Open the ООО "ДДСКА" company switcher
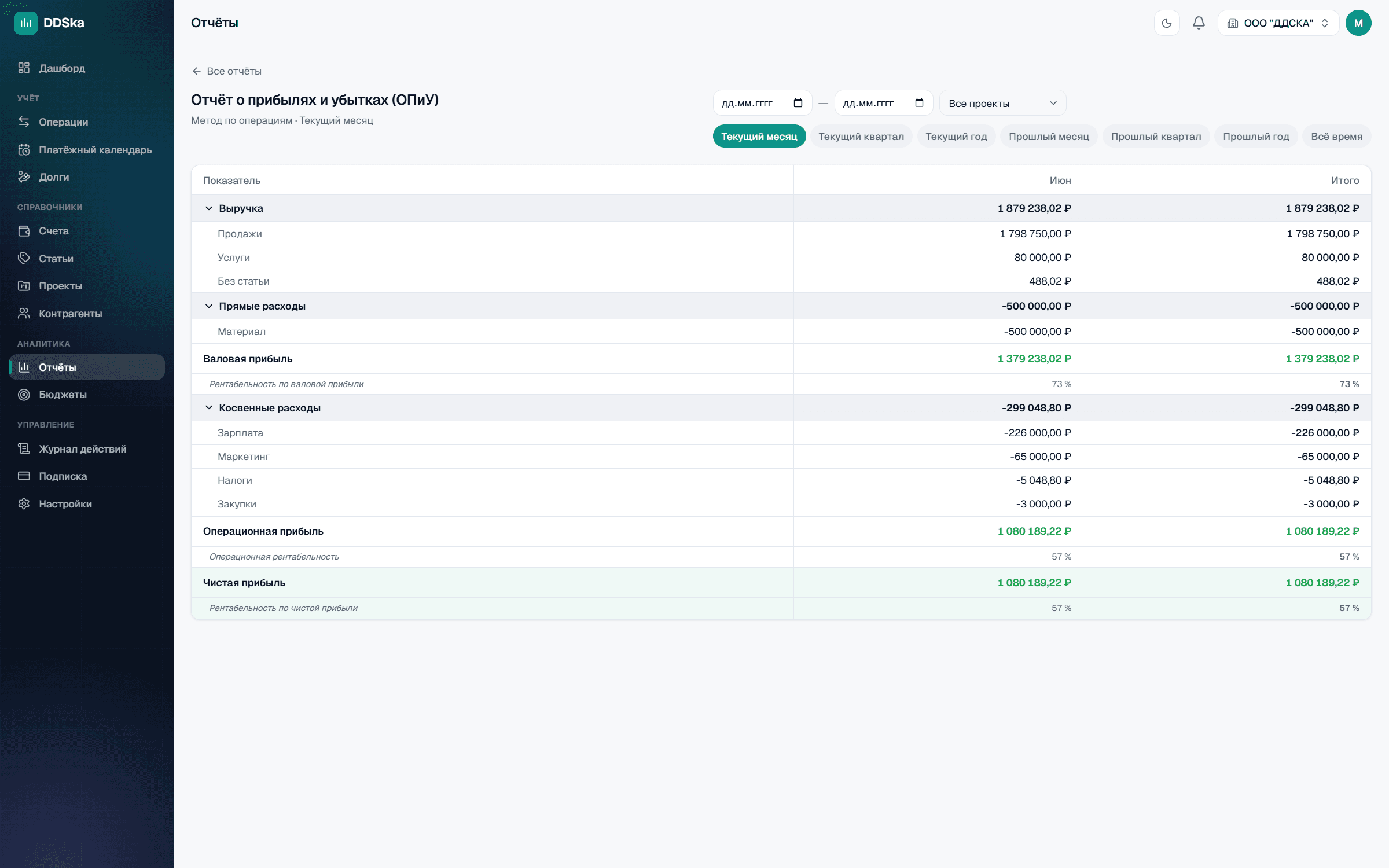Screen dimensions: 1389x868 [x=1278, y=23]
